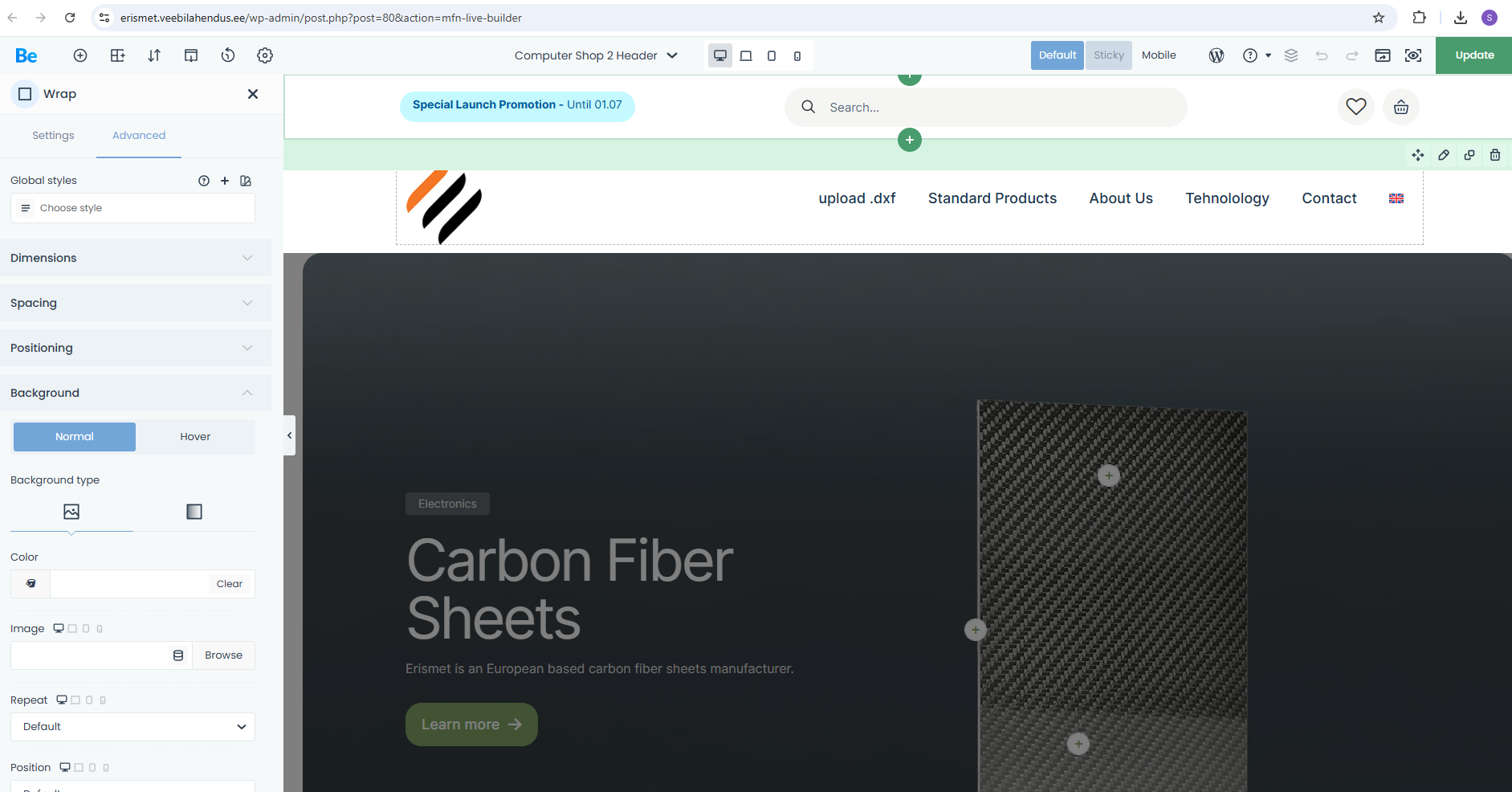Click the Learn more button
The height and width of the screenshot is (792, 1512).
tap(471, 725)
